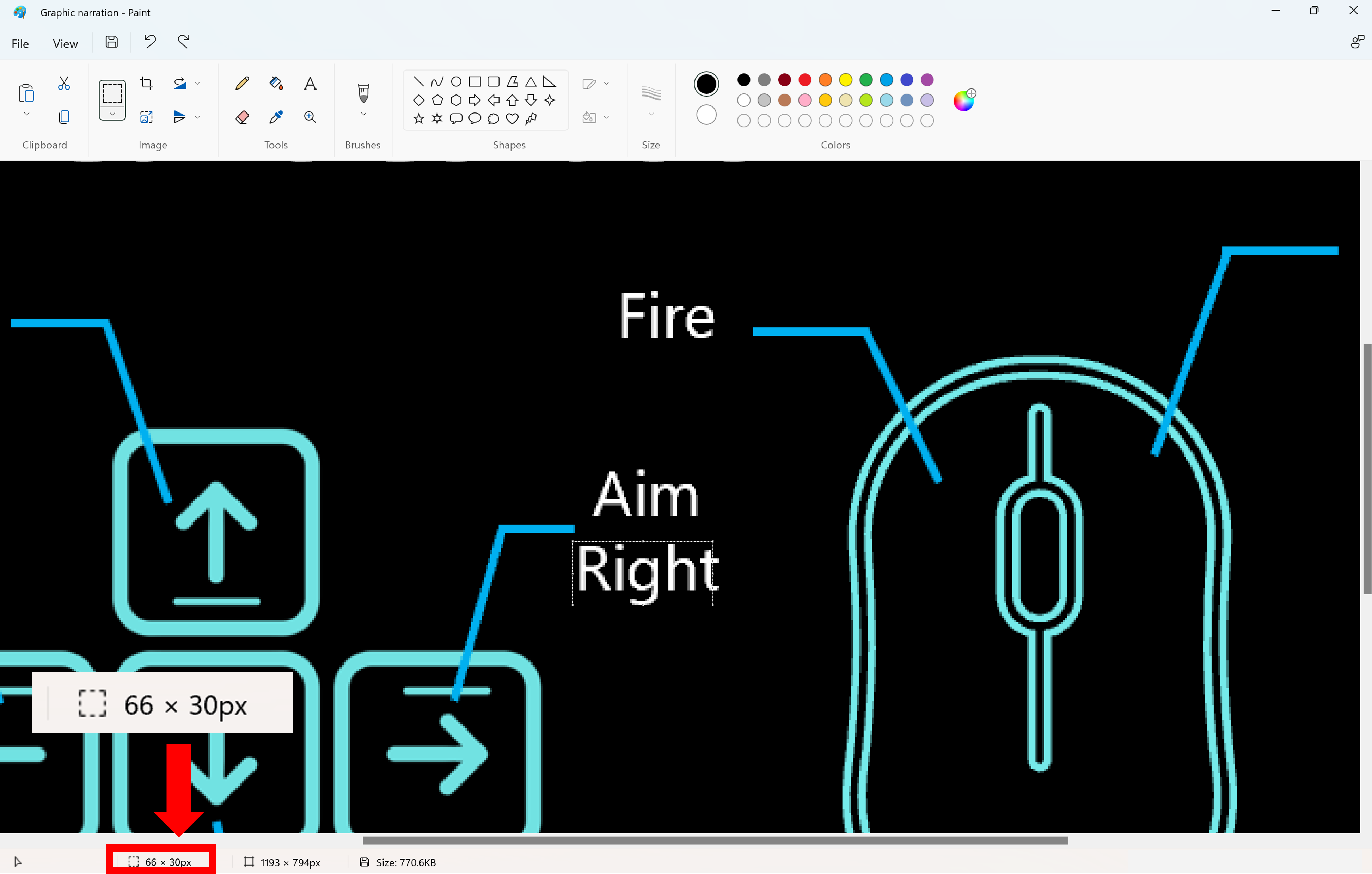The width and height of the screenshot is (1372, 874).
Task: Open the account/share icon at top right
Action: pos(1357,42)
